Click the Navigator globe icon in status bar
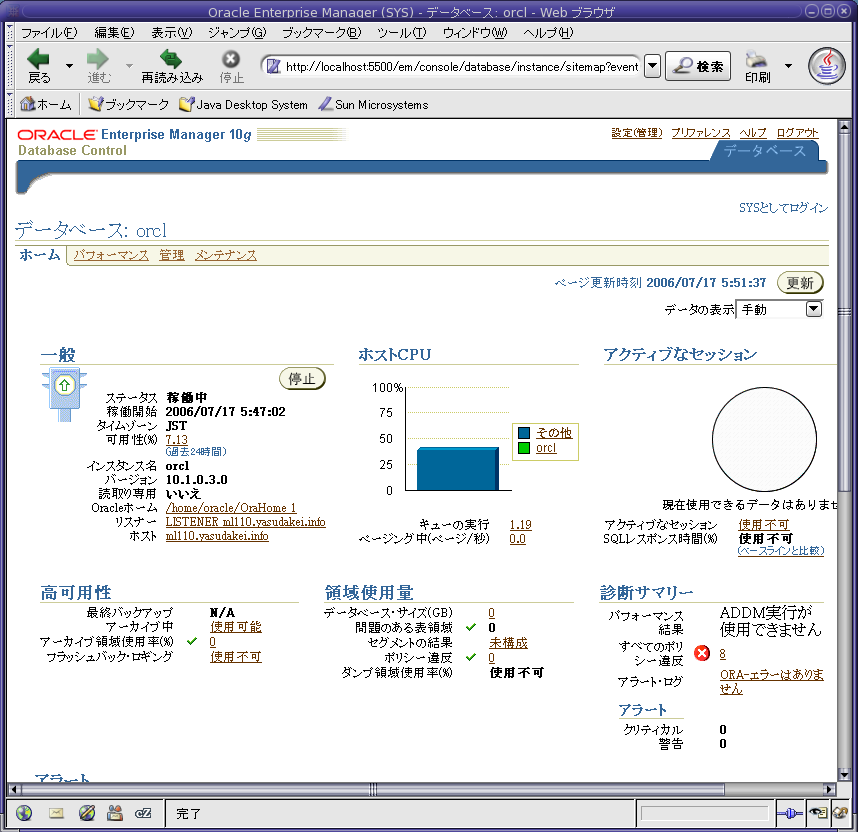Viewport: 858px width, 832px height. (x=24, y=813)
